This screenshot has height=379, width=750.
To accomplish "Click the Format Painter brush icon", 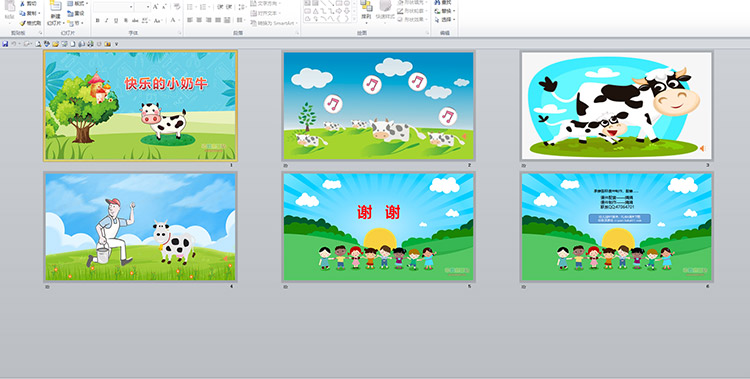I will [x=23, y=23].
